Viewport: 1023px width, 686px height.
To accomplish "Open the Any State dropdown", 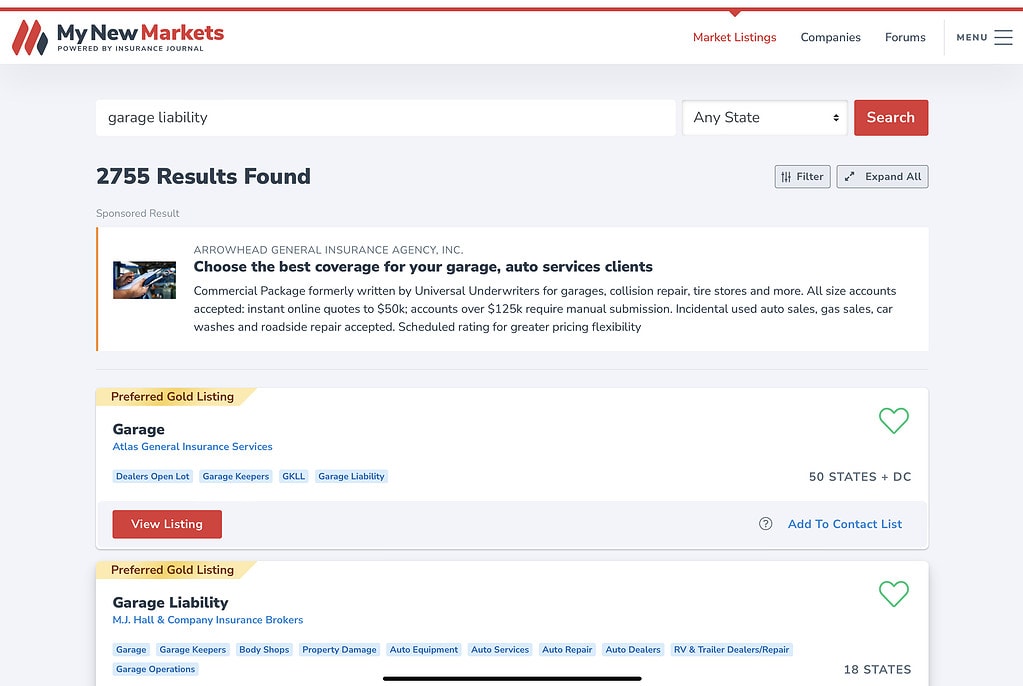I will tap(765, 117).
